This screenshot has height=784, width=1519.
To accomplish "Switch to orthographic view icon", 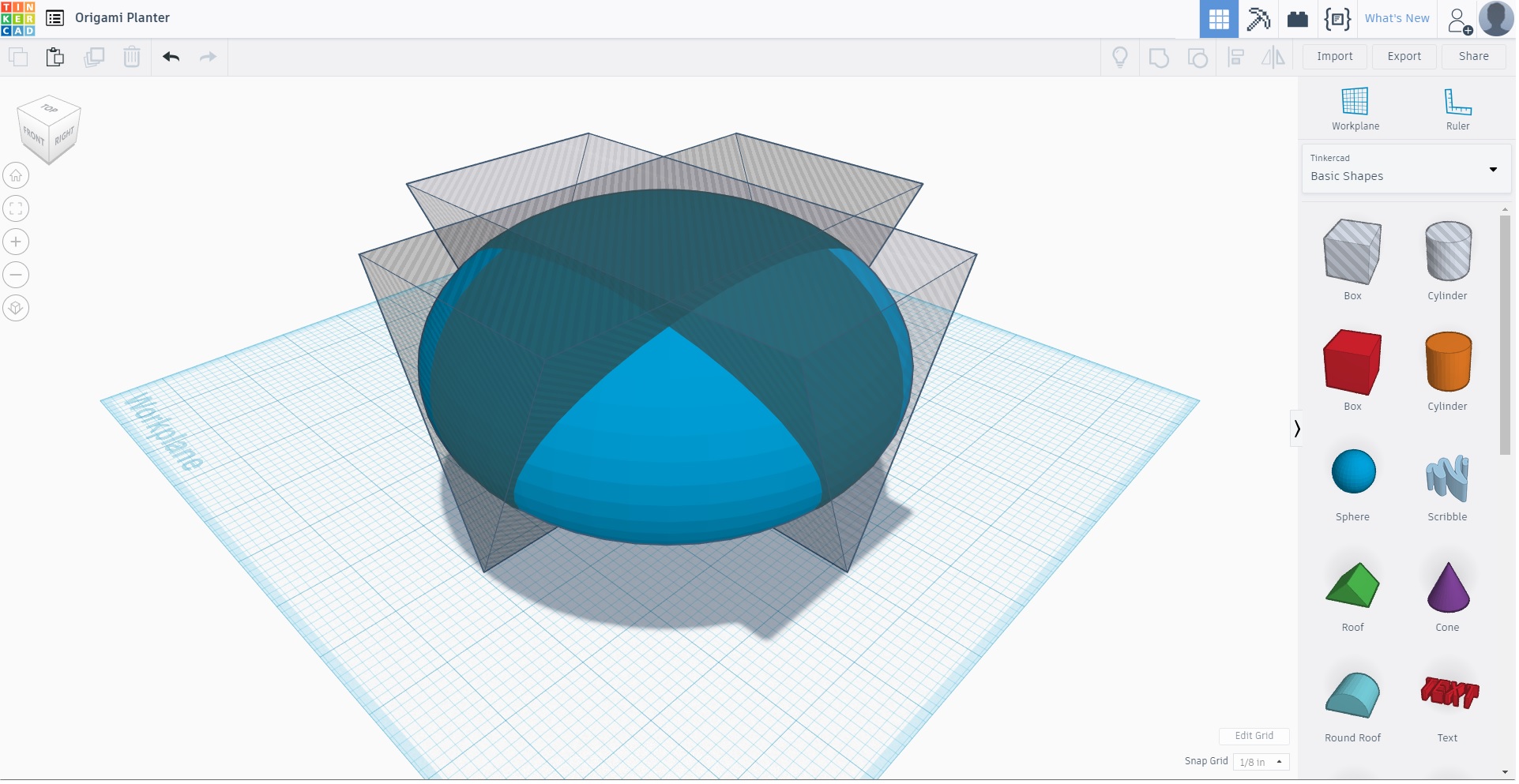I will pyautogui.click(x=16, y=308).
